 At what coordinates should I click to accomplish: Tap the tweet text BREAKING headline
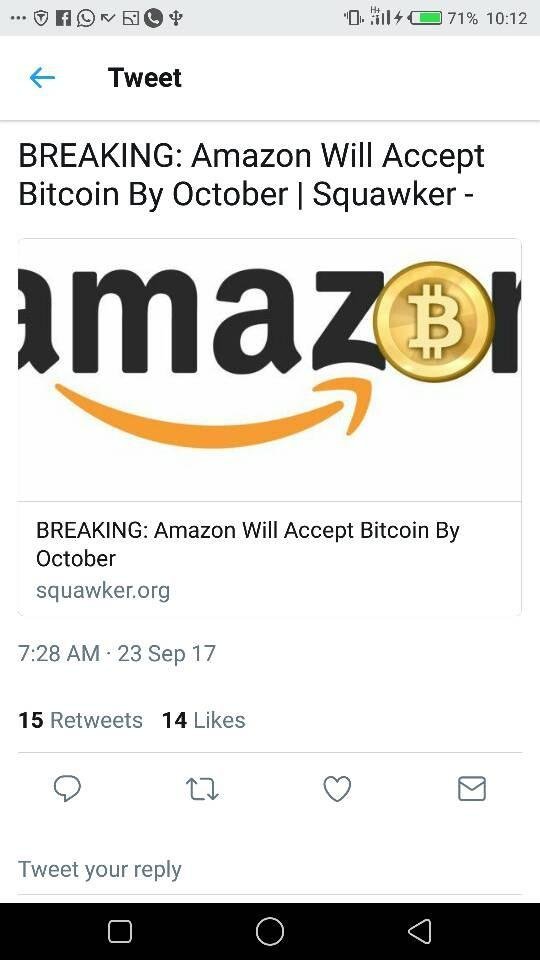click(252, 174)
